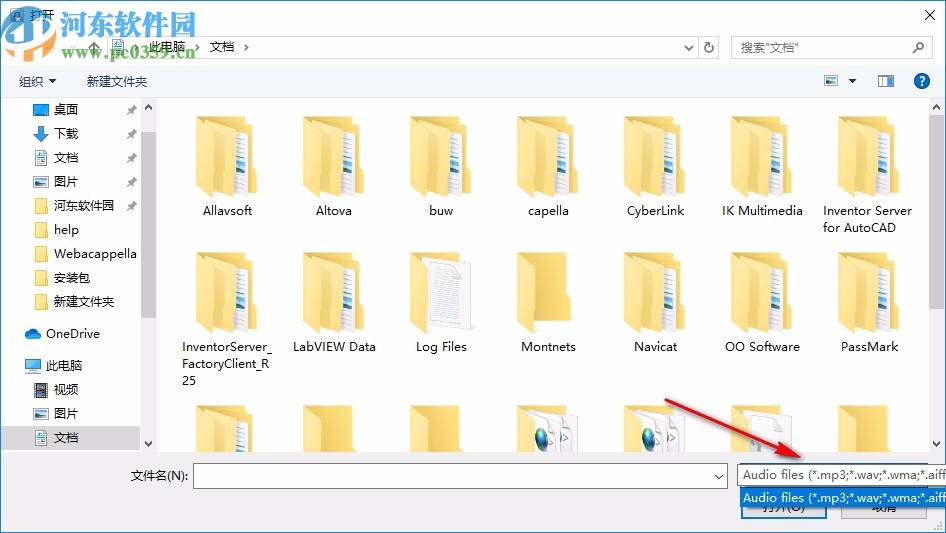Open the Navicat folder

(655, 302)
